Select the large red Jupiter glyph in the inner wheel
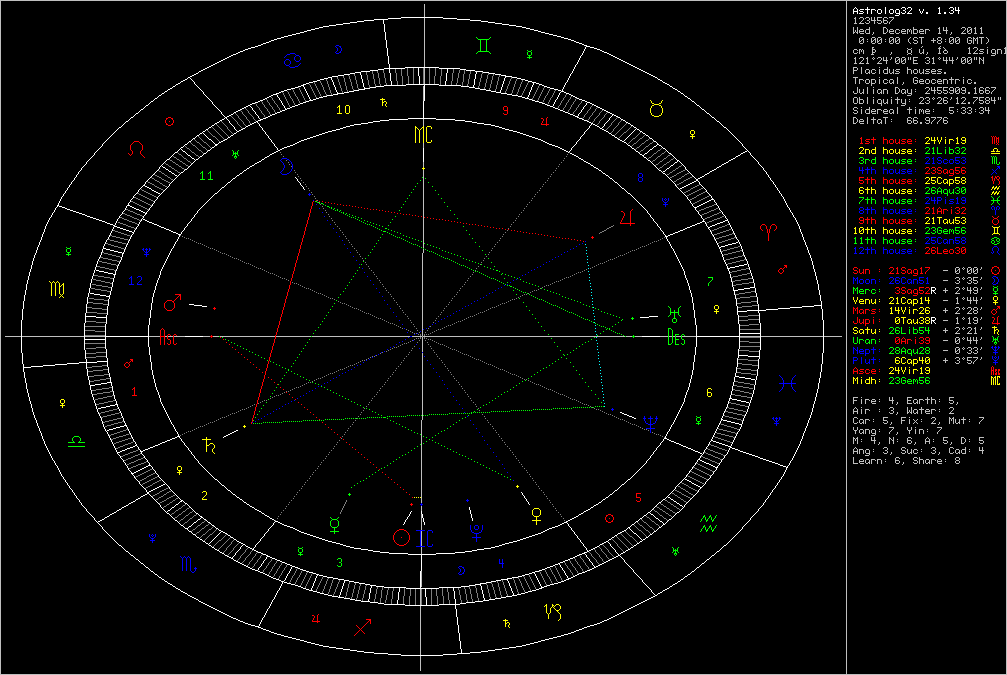Viewport: 1007px width, 675px height. (x=627, y=217)
